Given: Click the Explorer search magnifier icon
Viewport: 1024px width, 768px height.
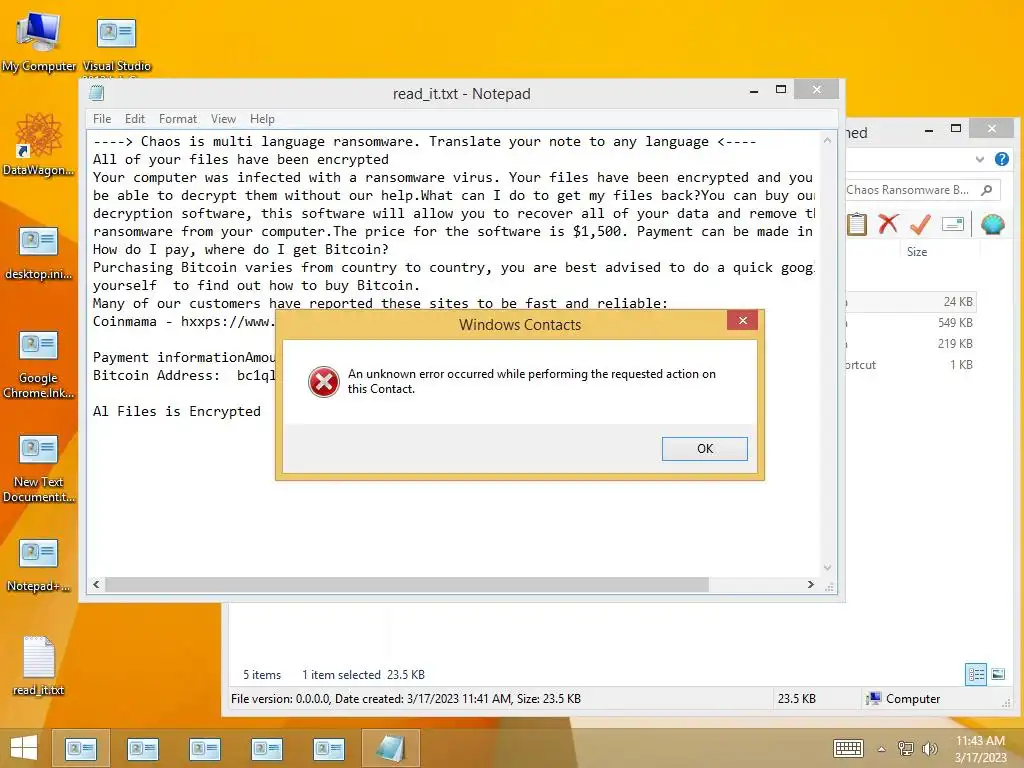Looking at the screenshot, I should [x=987, y=190].
